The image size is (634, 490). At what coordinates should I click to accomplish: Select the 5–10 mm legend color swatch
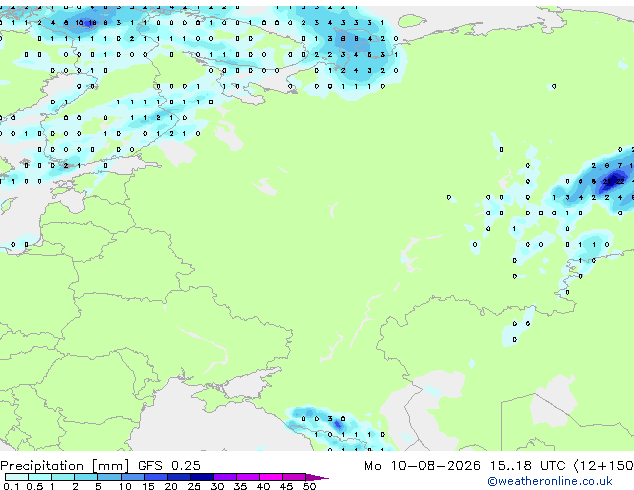point(109,477)
